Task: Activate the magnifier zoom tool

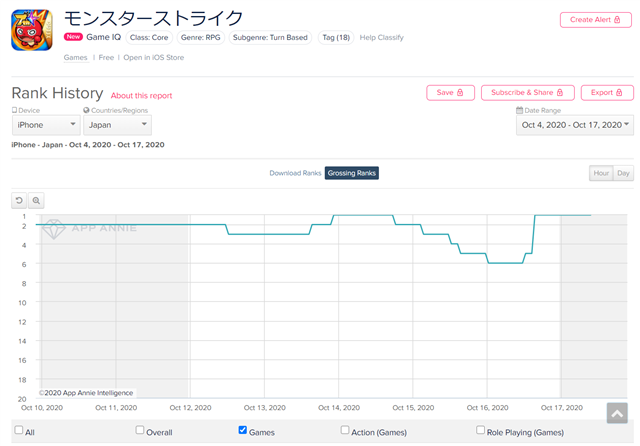Action: pyautogui.click(x=36, y=200)
